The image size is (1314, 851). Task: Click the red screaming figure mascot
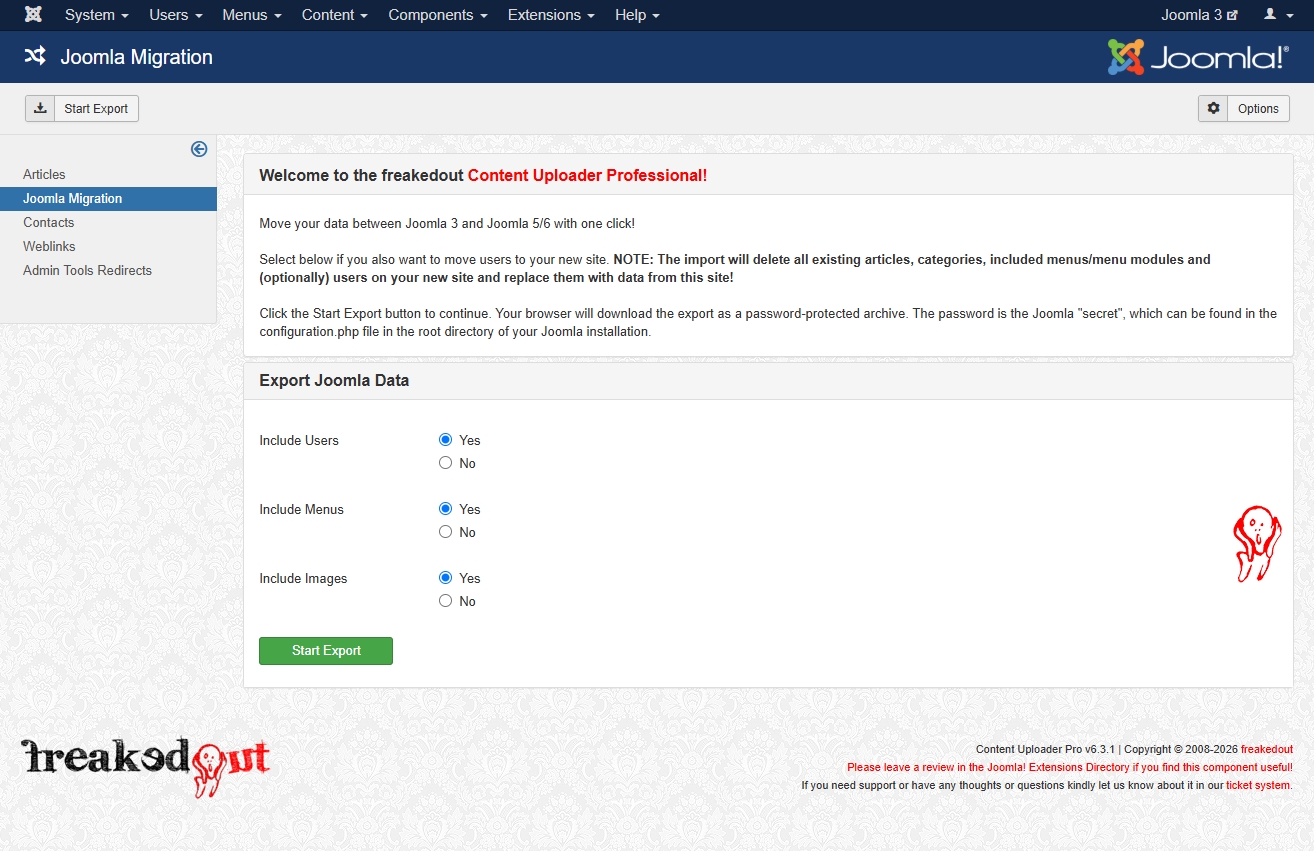click(x=1256, y=544)
